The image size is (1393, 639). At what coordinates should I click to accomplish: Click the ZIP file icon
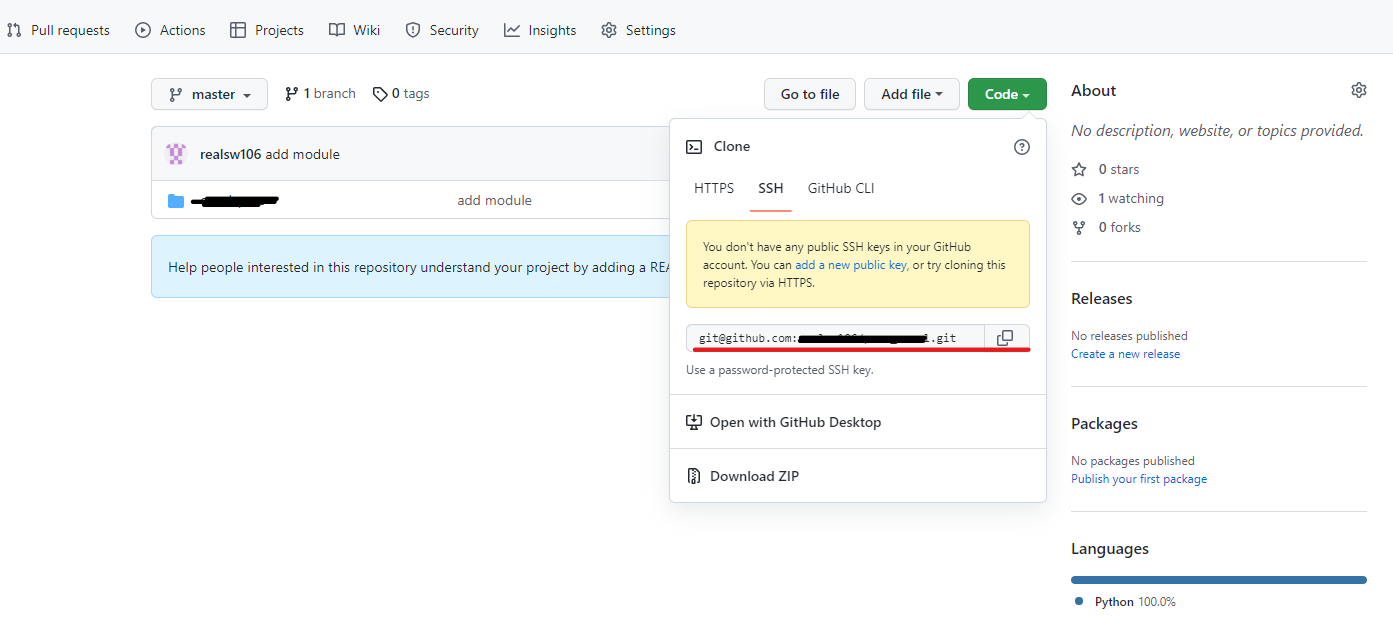click(x=694, y=476)
